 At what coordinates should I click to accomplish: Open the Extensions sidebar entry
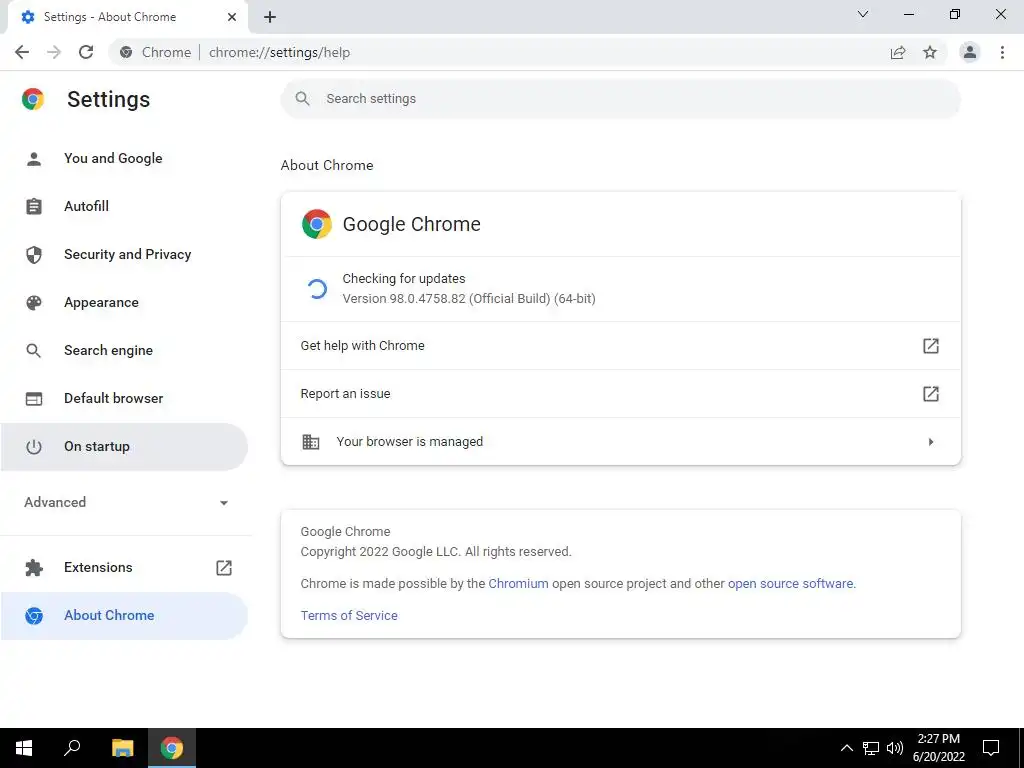125,568
